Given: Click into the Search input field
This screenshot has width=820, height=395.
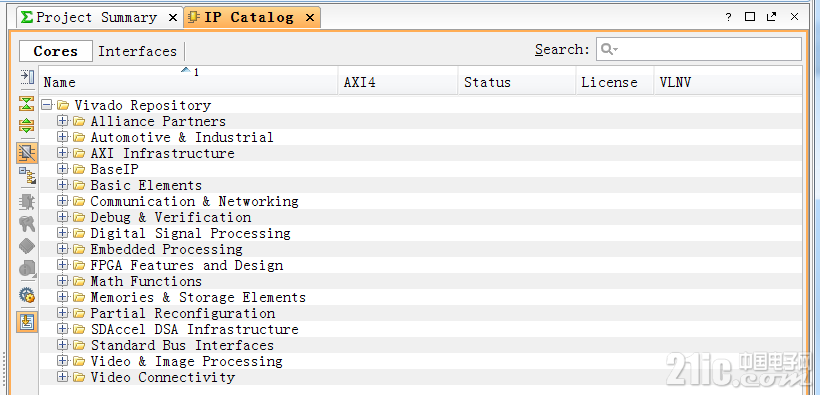Looking at the screenshot, I should (x=699, y=49).
